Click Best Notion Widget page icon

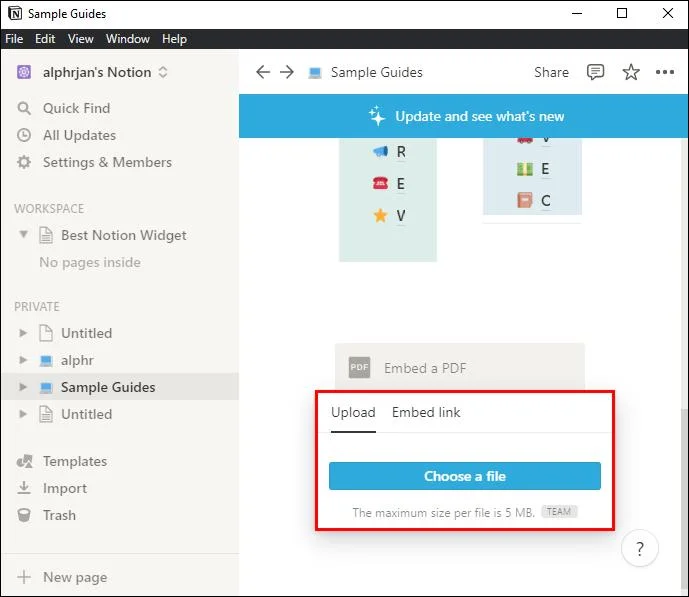tap(46, 235)
